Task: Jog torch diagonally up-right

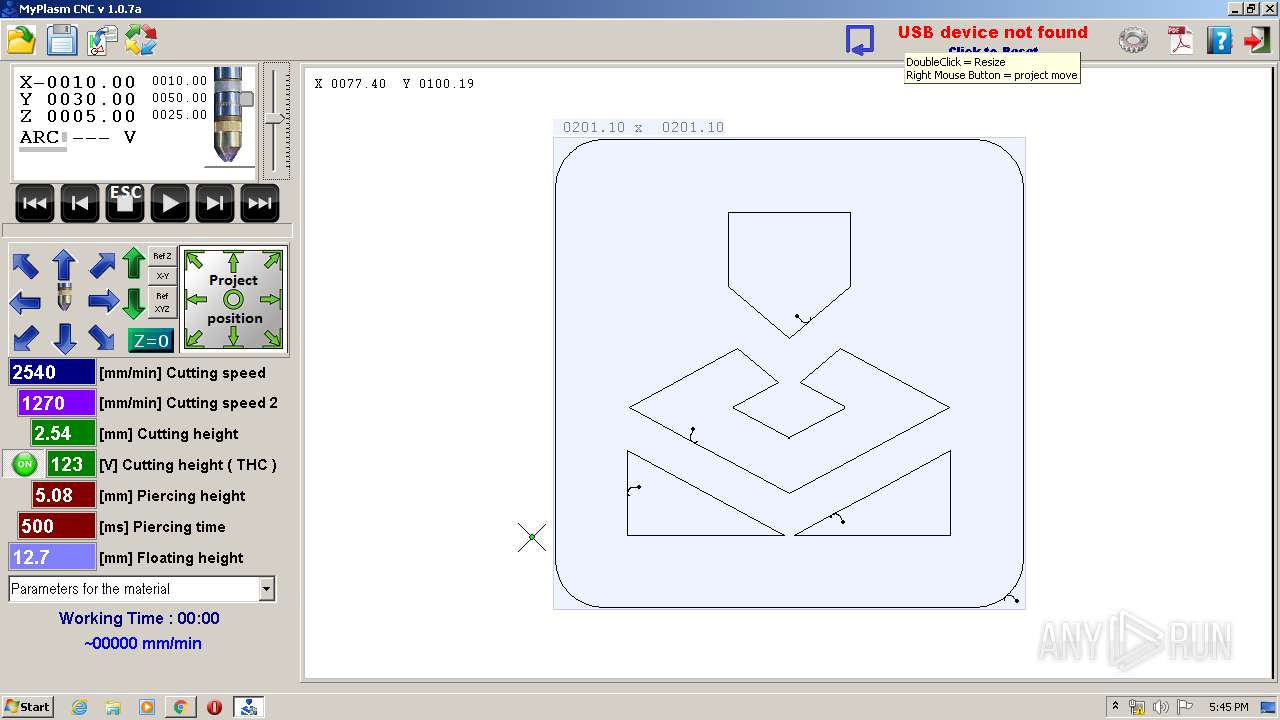Action: tap(102, 265)
